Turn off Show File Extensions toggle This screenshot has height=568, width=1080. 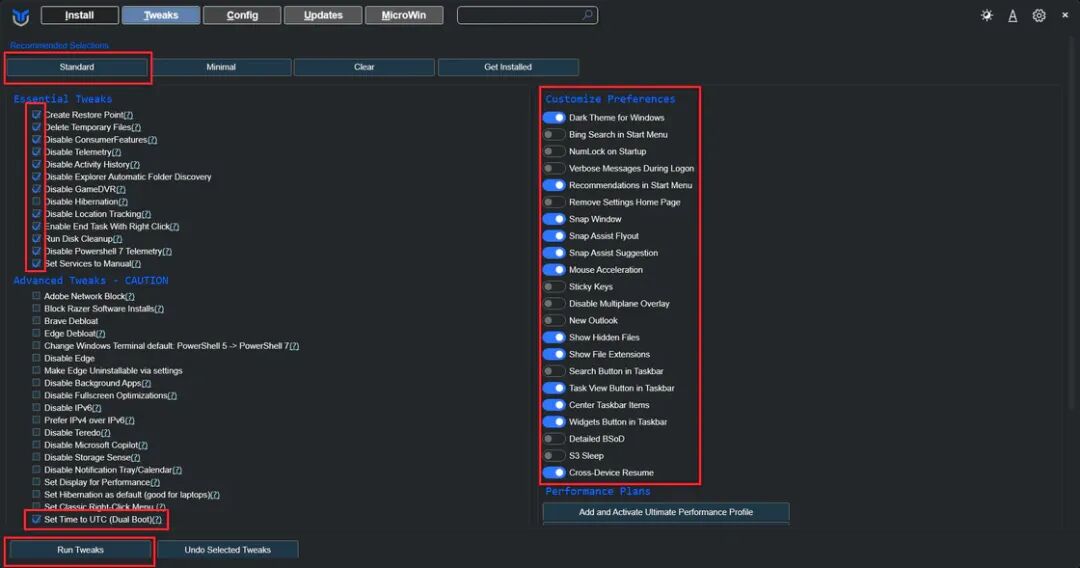(554, 354)
